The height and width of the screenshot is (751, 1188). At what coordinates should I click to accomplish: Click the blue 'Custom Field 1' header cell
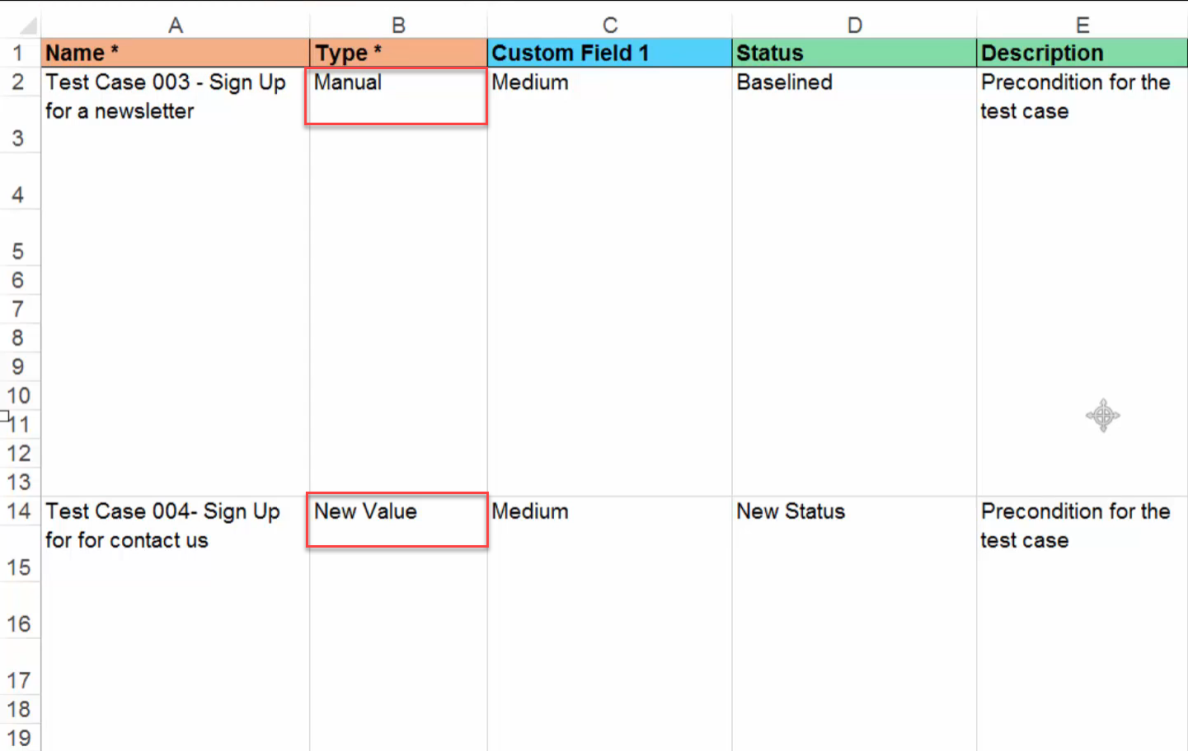pos(608,52)
